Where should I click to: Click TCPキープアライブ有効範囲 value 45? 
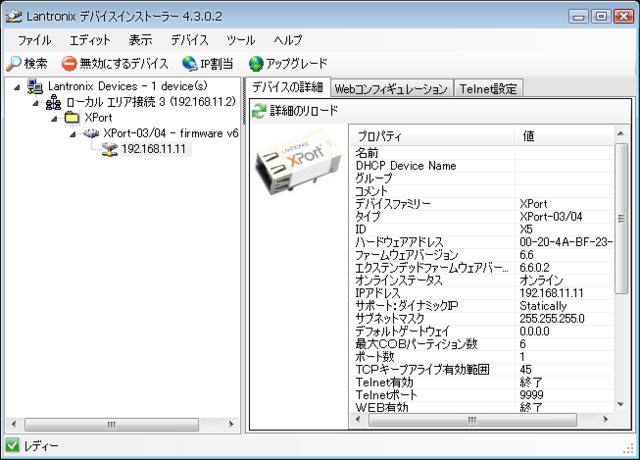[526, 369]
